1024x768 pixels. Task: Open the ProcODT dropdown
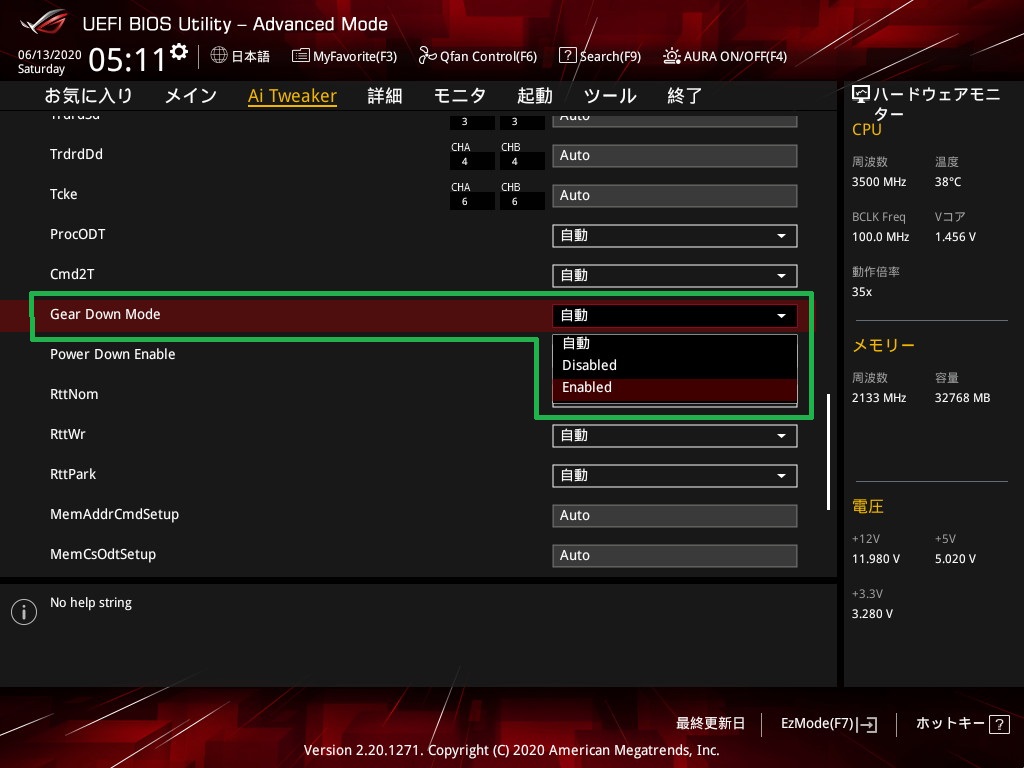(675, 236)
